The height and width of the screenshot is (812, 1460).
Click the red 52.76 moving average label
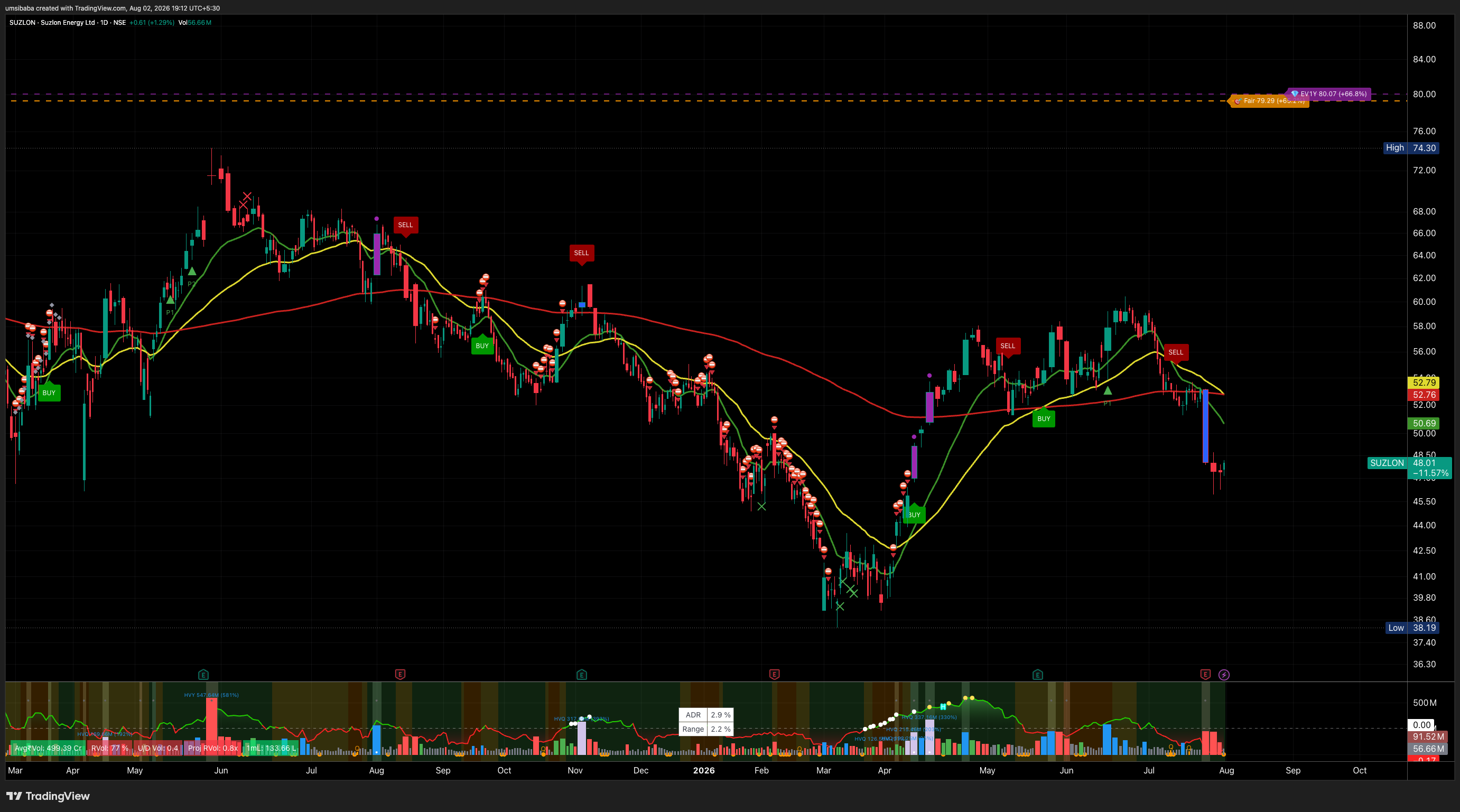pos(1424,395)
